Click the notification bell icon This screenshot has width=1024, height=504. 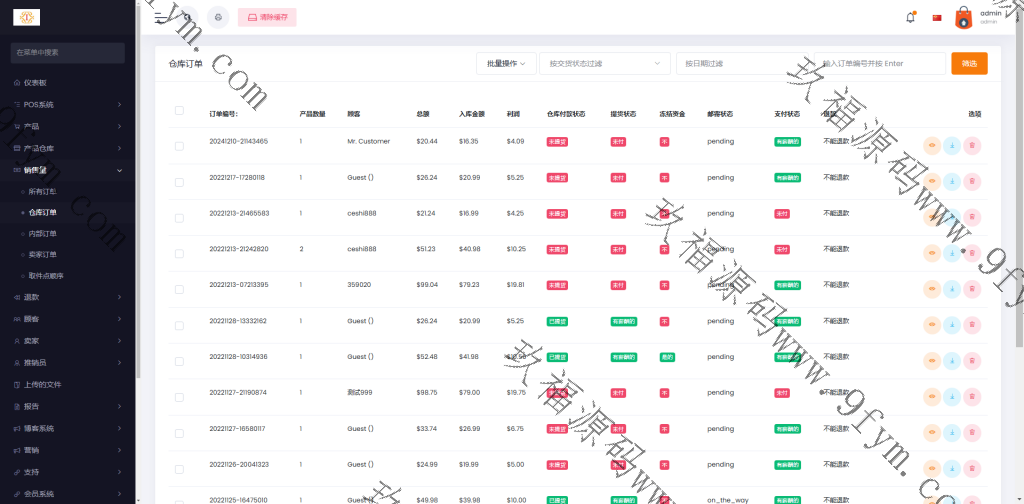tap(910, 17)
